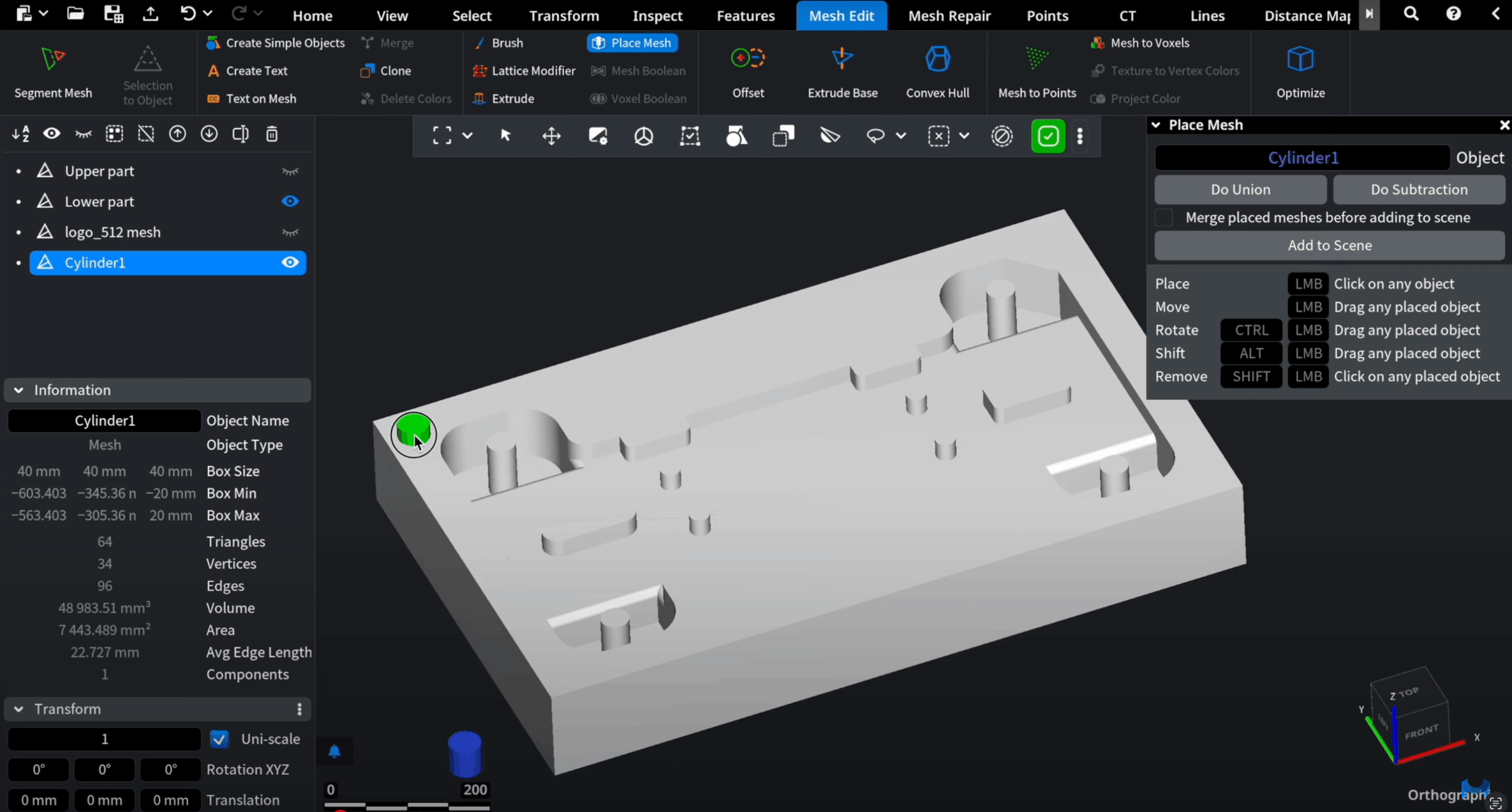Image resolution: width=1512 pixels, height=812 pixels.
Task: Enable Merge placed meshes checkbox
Action: tap(1164, 217)
